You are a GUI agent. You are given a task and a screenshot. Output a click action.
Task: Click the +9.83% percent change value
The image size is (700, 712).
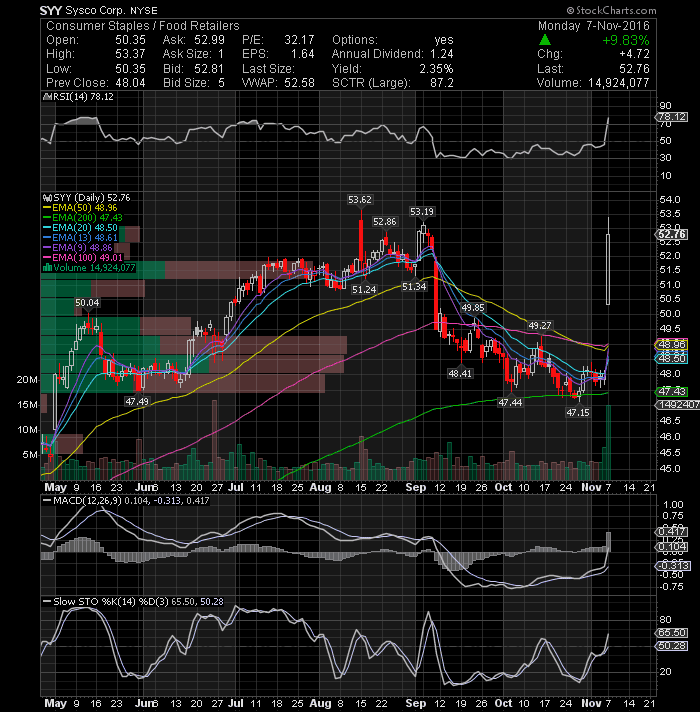[626, 40]
